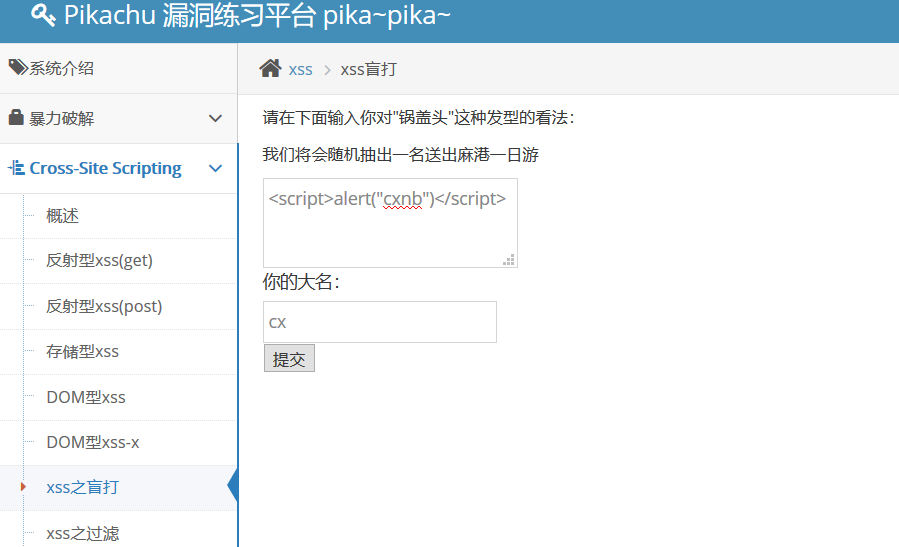Click the 提交 submit button

pyautogui.click(x=289, y=358)
